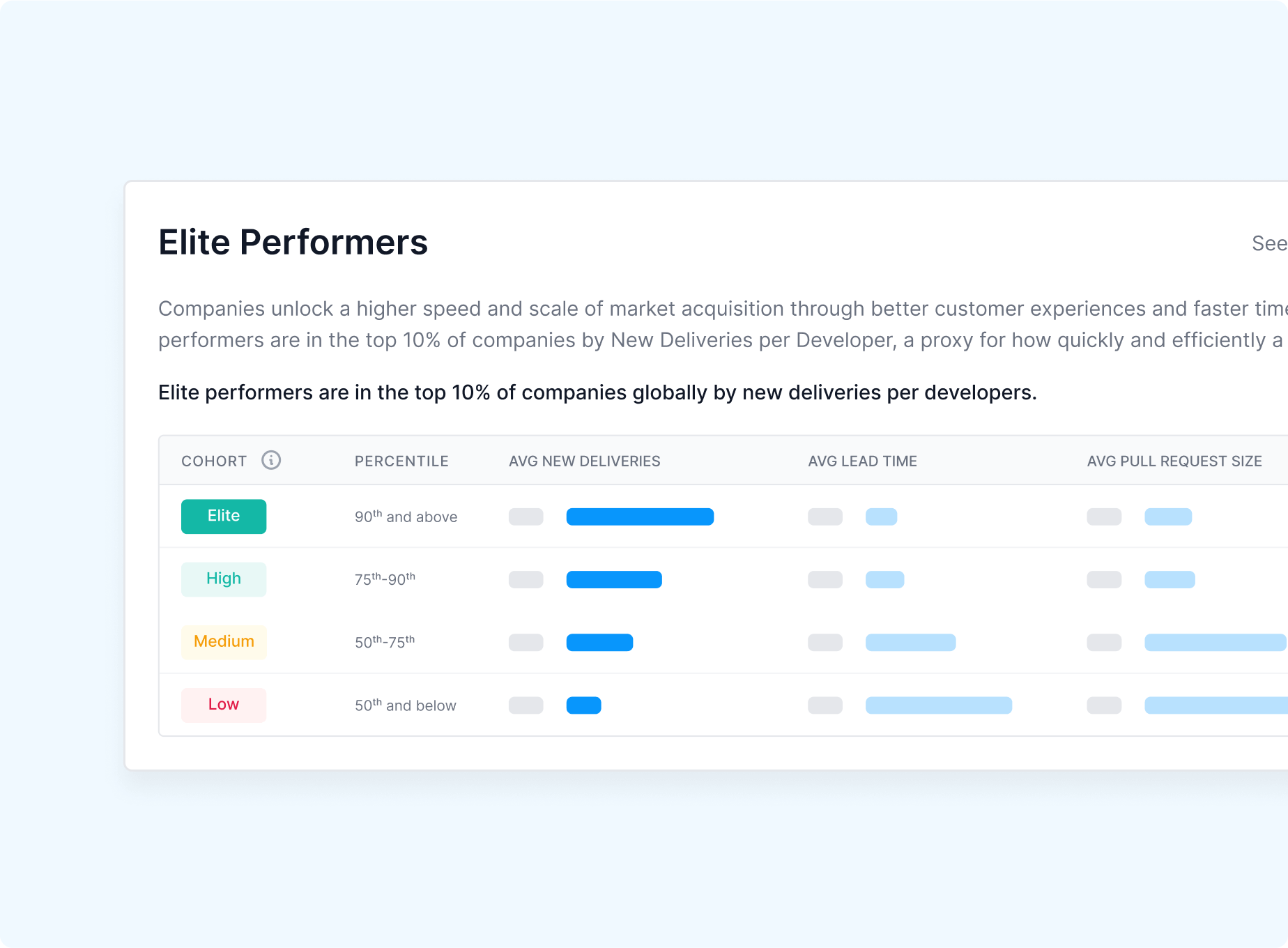
Task: Select the Medium cohort badge
Action: point(224,642)
